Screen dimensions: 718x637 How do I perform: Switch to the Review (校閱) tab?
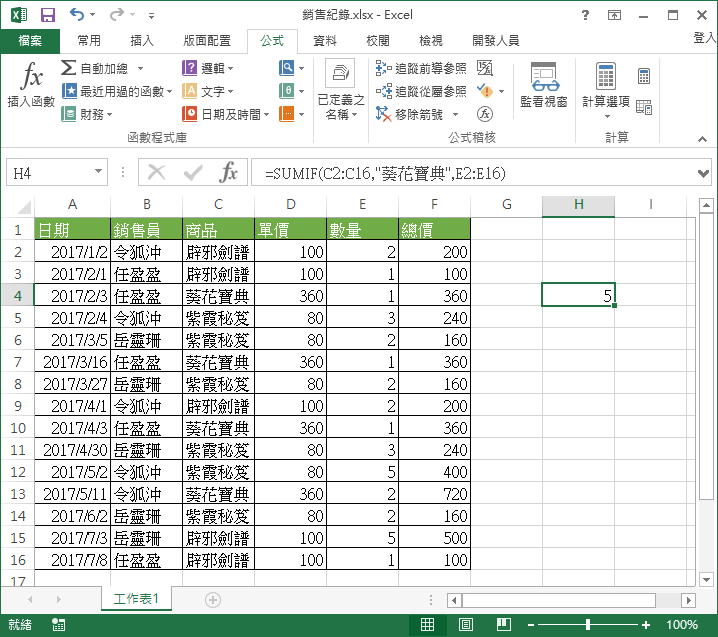378,41
